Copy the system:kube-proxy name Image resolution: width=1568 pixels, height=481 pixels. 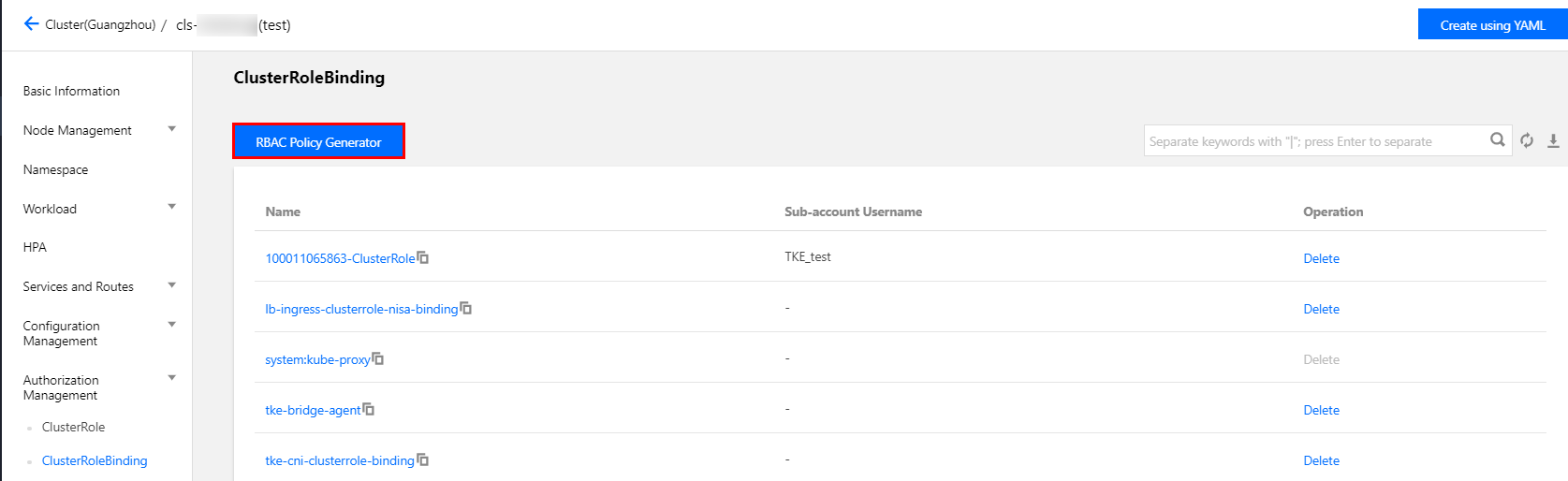(x=378, y=358)
